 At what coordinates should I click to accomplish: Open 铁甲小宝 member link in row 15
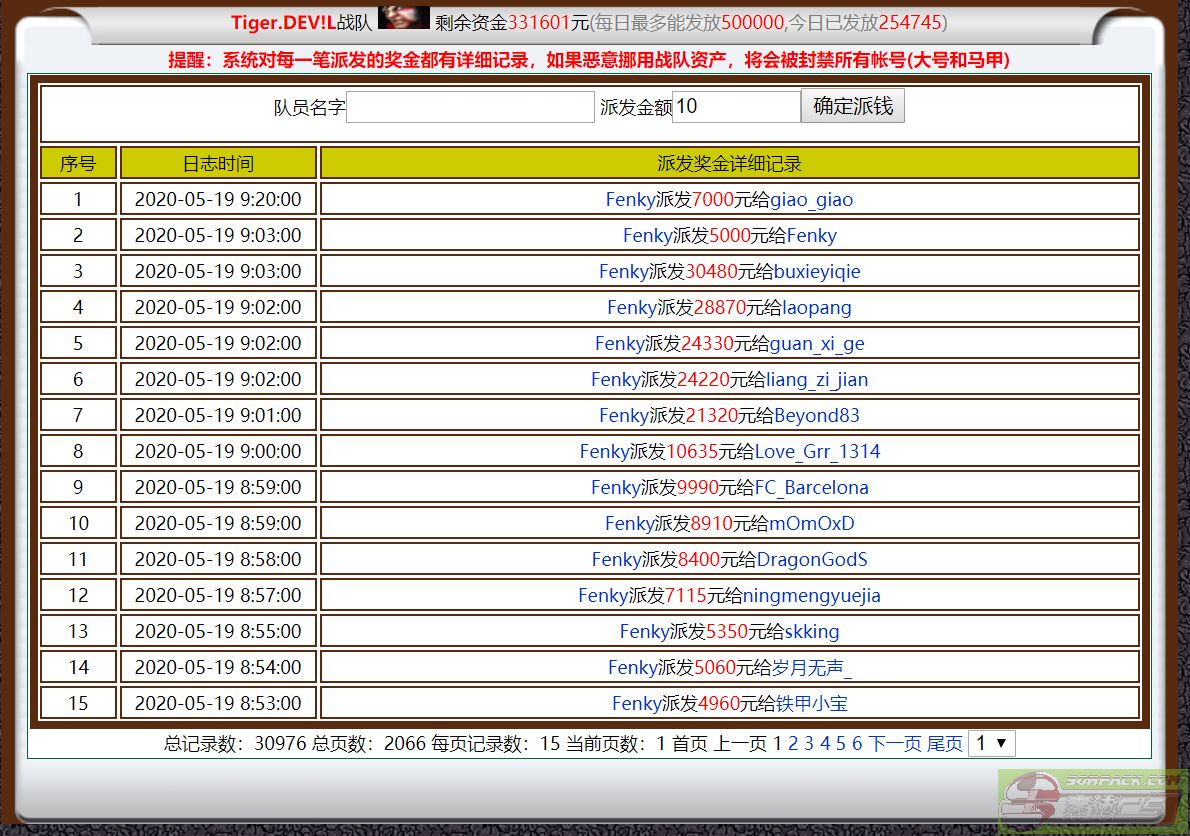click(x=811, y=703)
